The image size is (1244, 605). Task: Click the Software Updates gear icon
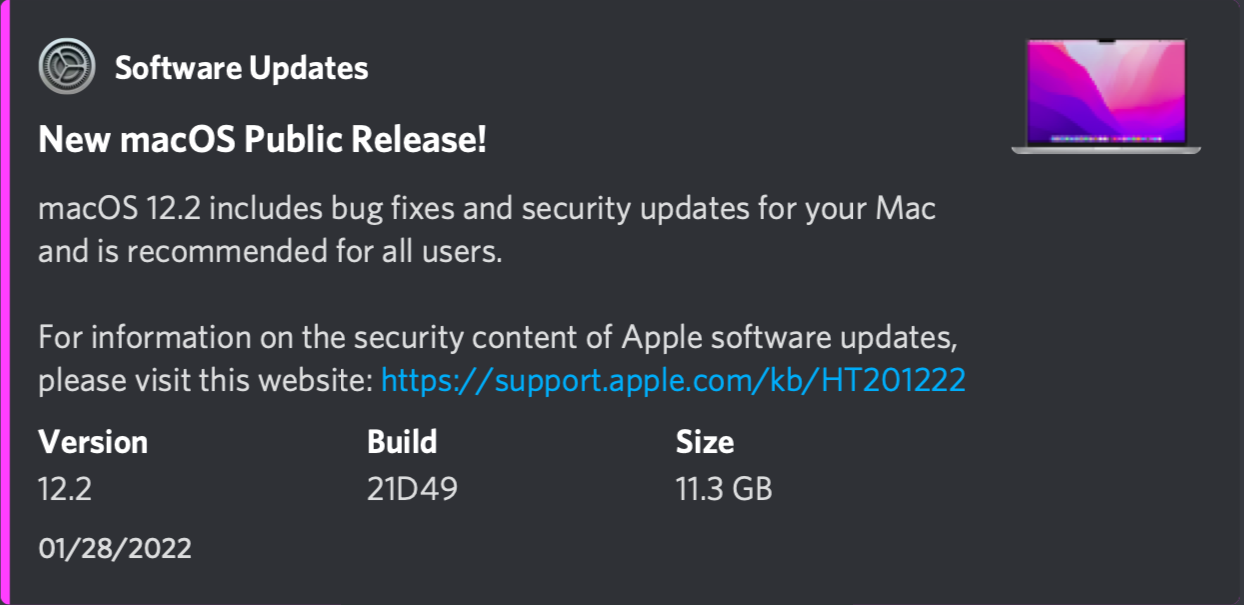click(x=66, y=67)
